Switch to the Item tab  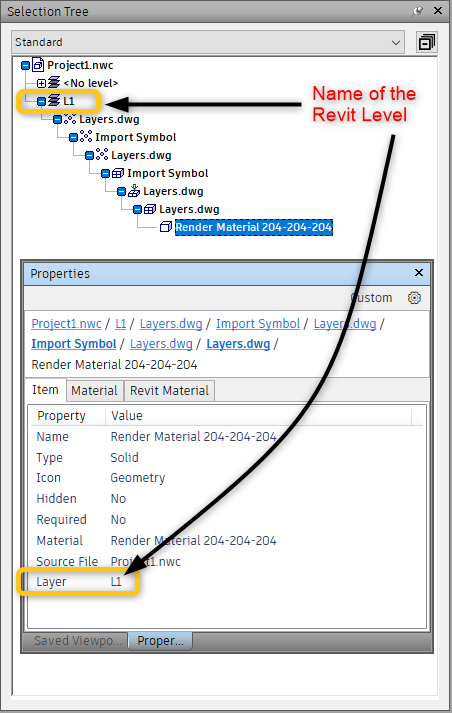(x=45, y=390)
